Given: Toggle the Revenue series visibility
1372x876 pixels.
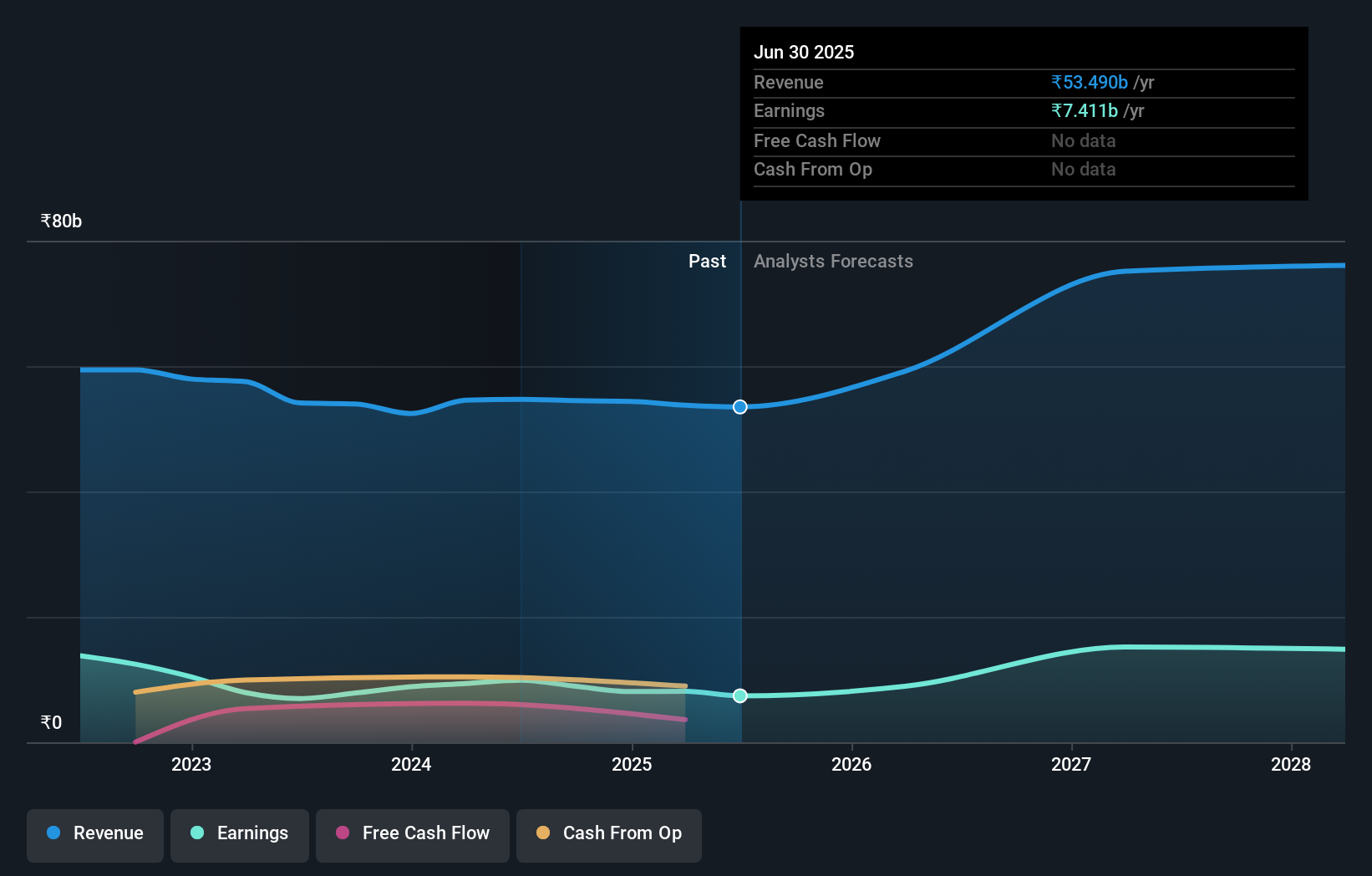Looking at the screenshot, I should pos(94,835).
